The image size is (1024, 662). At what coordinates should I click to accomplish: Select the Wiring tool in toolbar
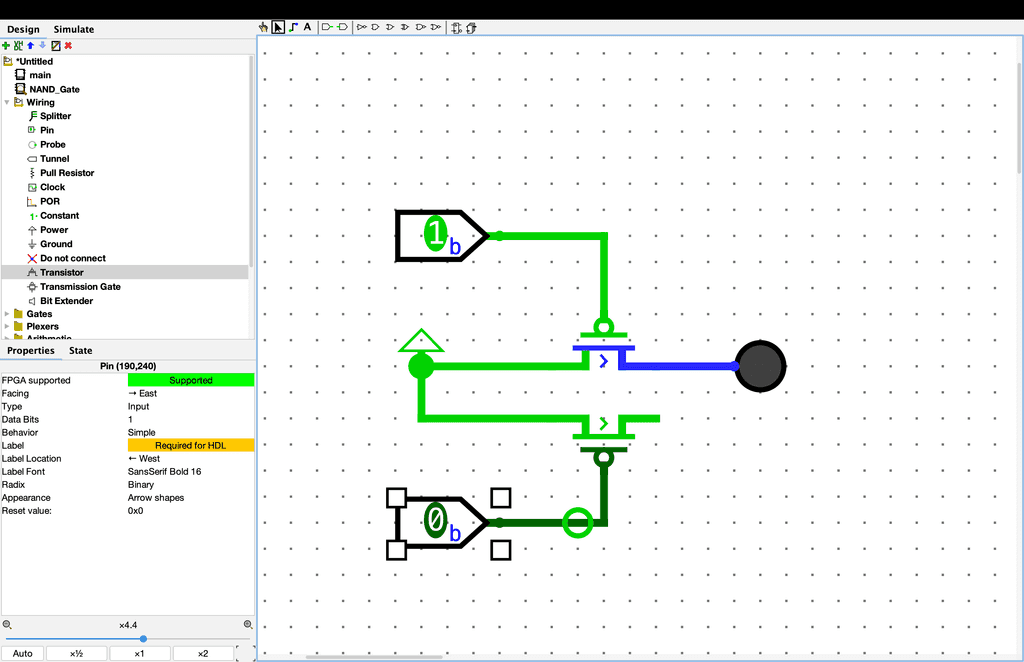[293, 27]
